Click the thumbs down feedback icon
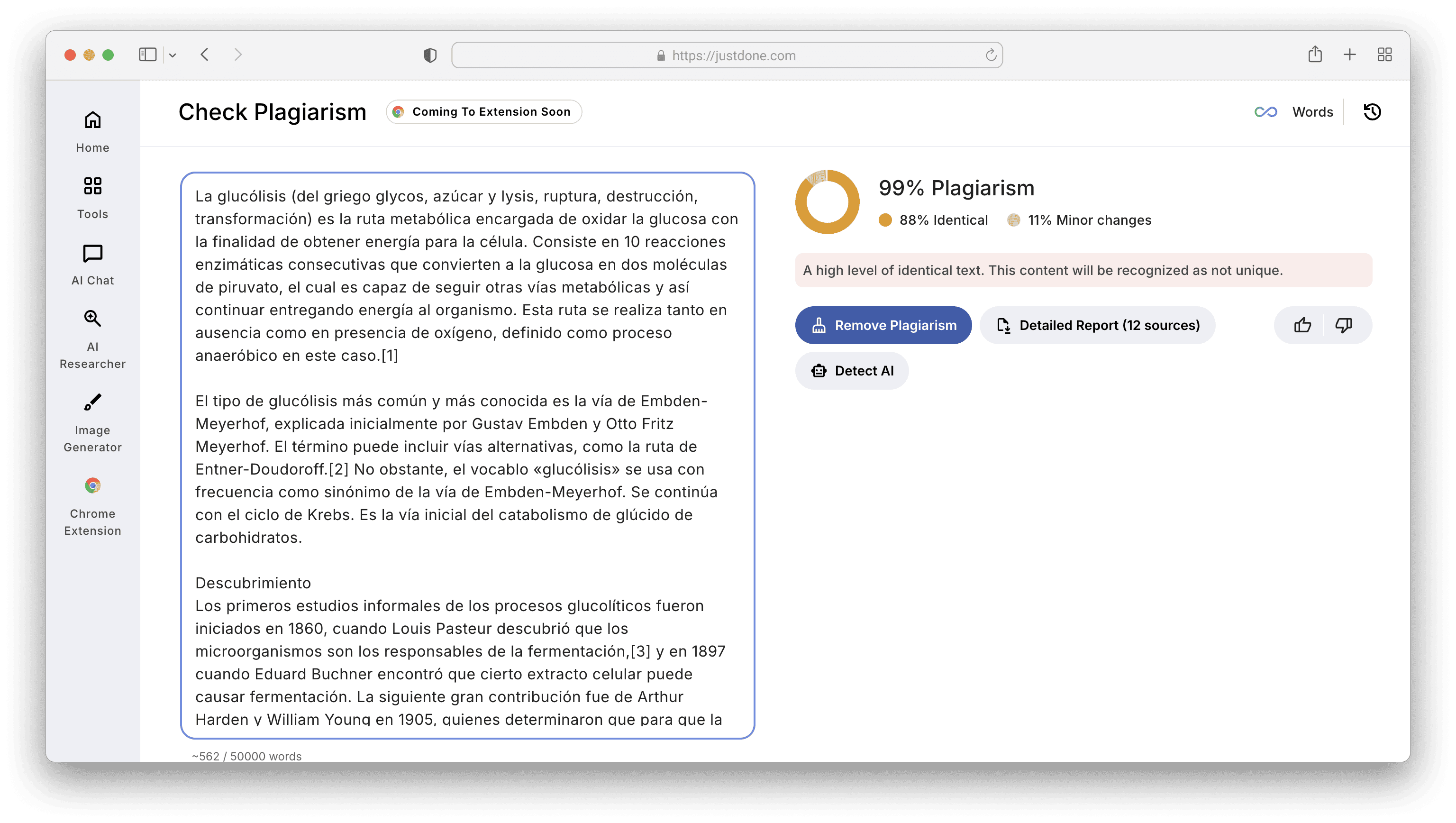 point(1344,325)
